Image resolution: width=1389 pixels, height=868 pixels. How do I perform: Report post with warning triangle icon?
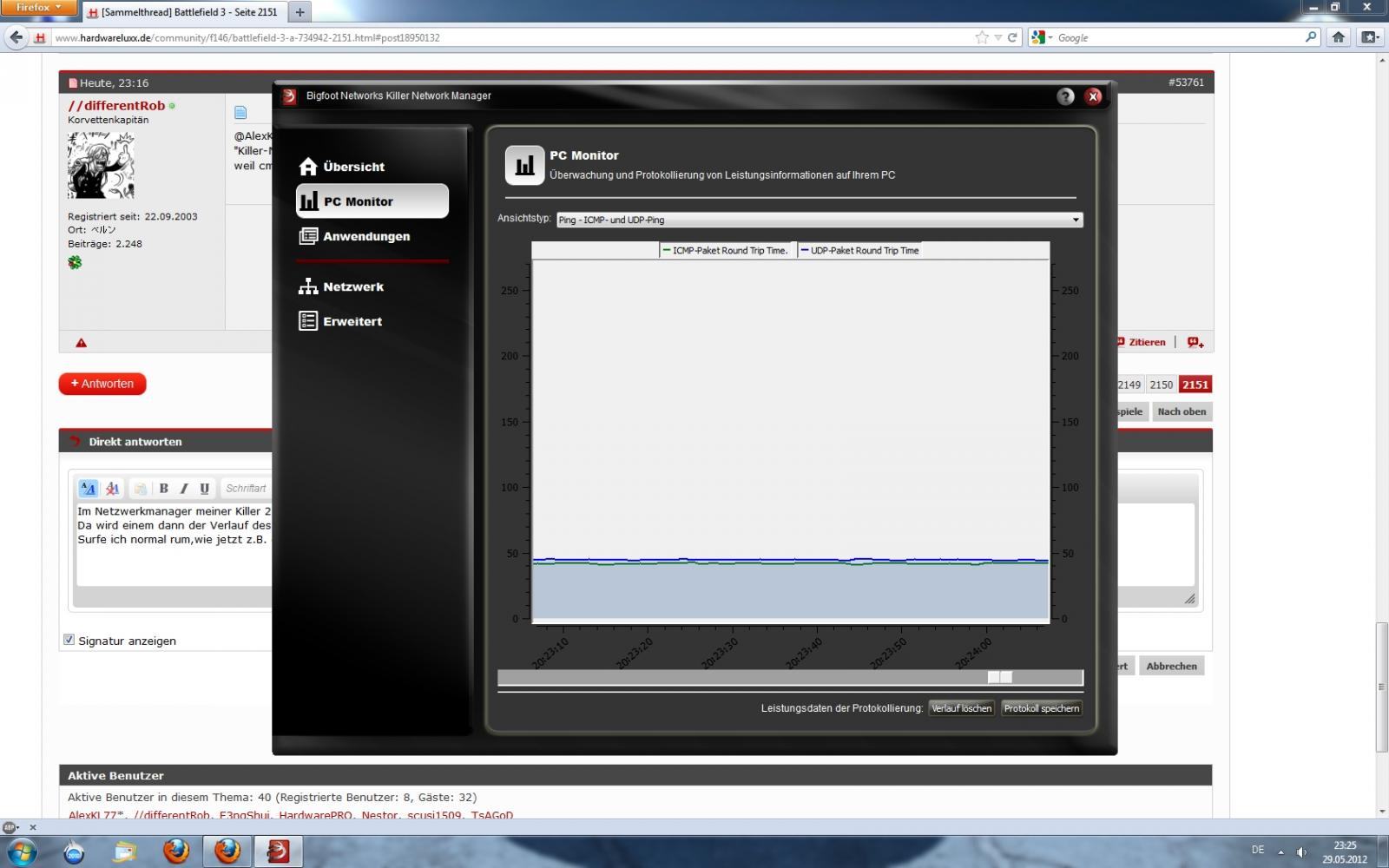81,343
